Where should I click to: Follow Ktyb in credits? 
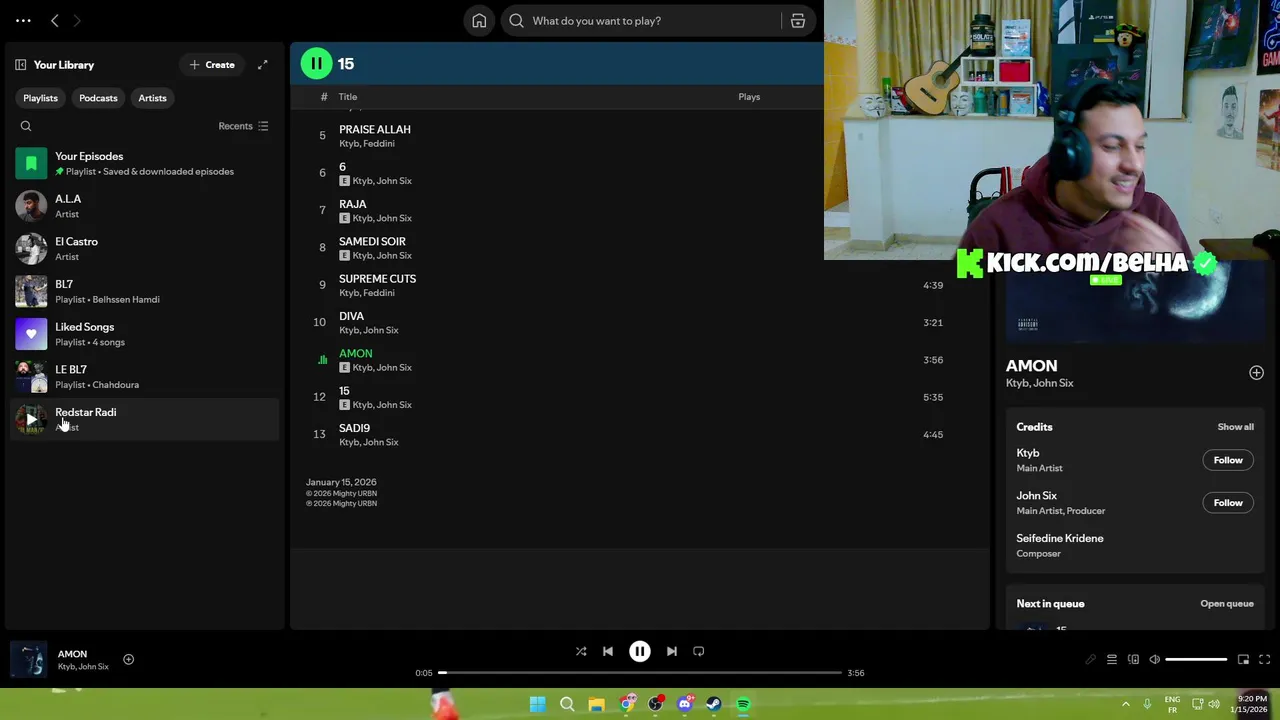pos(1228,460)
